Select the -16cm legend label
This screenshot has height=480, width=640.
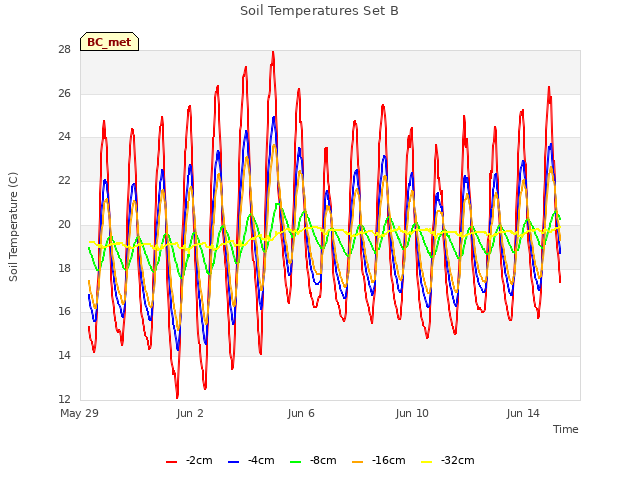click(x=388, y=461)
